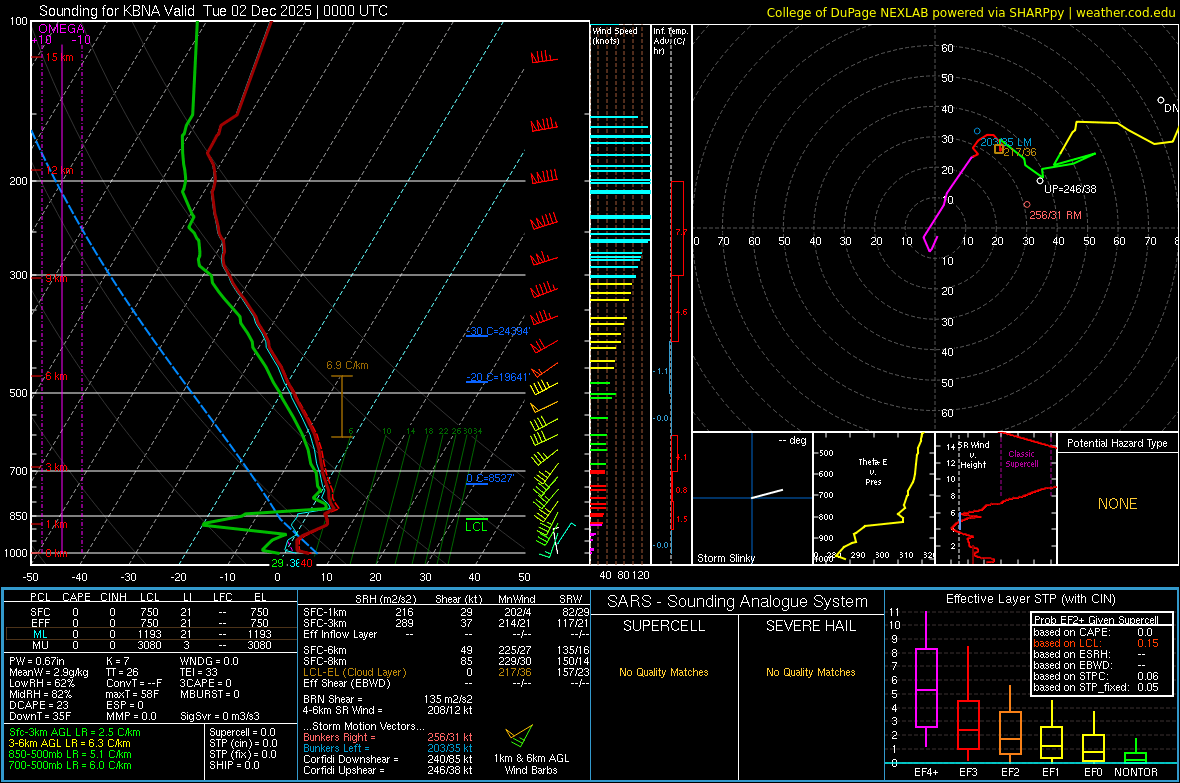Click the '6 km' height marker
Screen dimensions: 1180x783
pyautogui.click(x=56, y=376)
